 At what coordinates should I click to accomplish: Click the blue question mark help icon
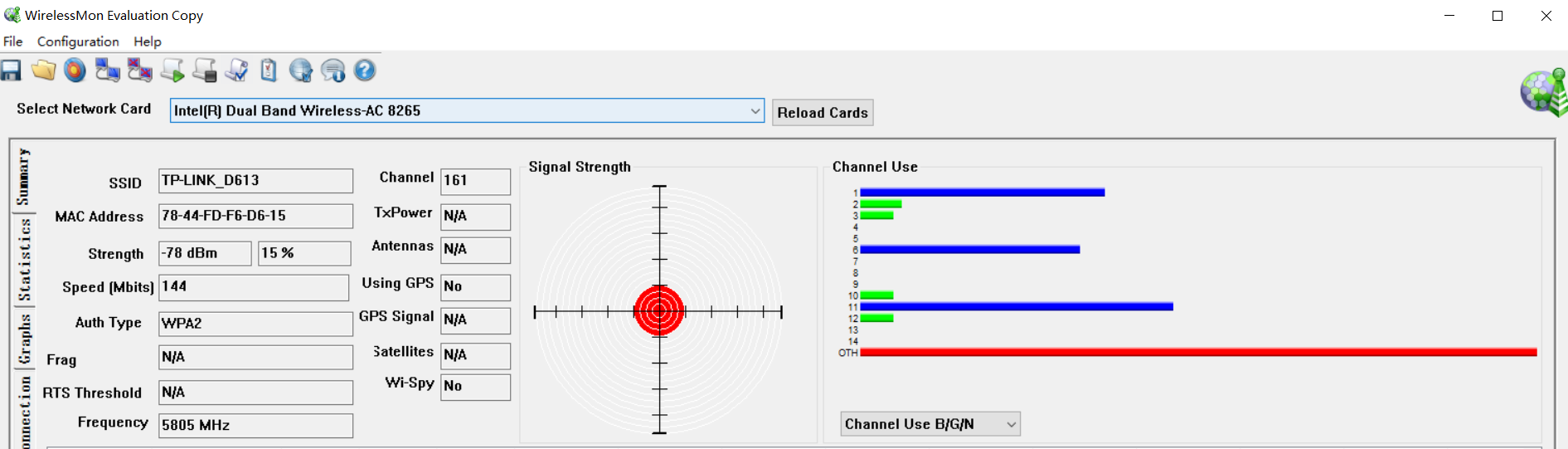[365, 71]
